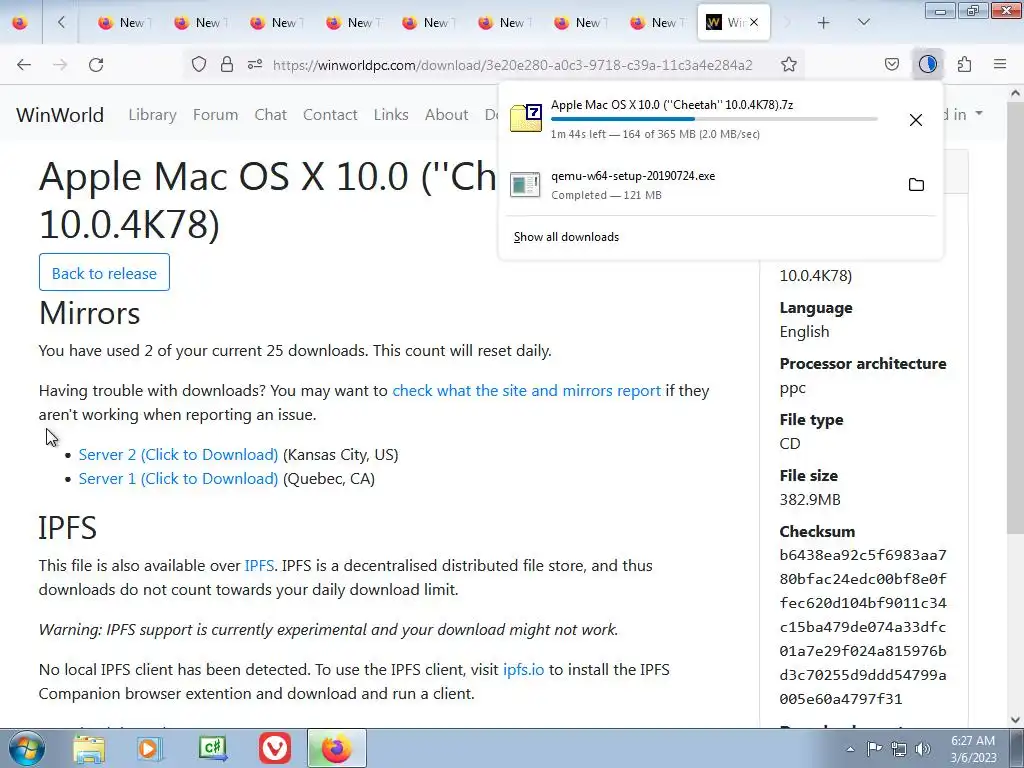Download from Server 1 Quebec
Viewport: 1024px width, 768px height.
point(178,479)
